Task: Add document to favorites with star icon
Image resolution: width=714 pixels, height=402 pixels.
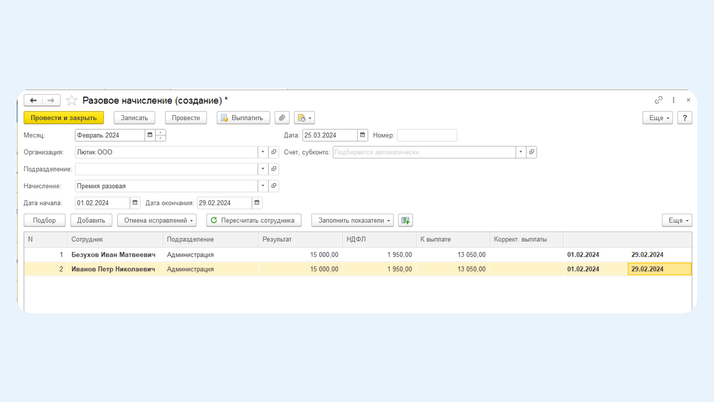Action: [72, 101]
